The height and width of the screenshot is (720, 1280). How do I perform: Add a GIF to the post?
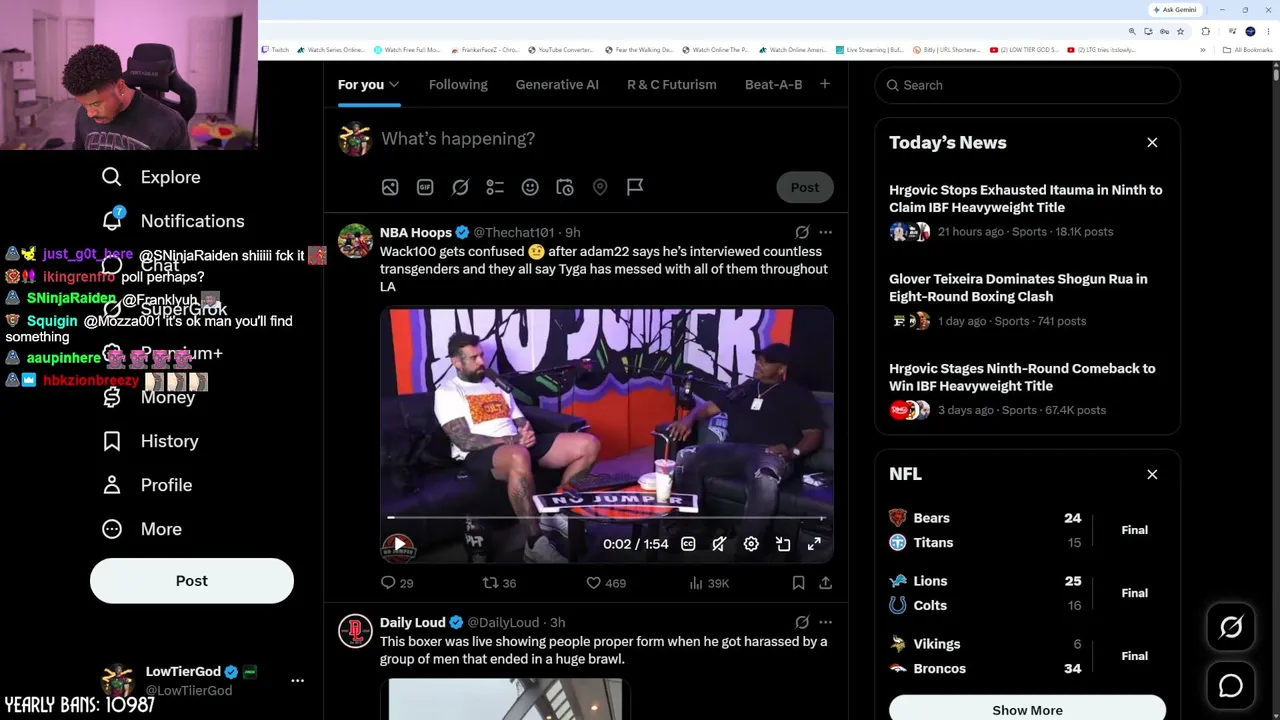click(x=425, y=187)
